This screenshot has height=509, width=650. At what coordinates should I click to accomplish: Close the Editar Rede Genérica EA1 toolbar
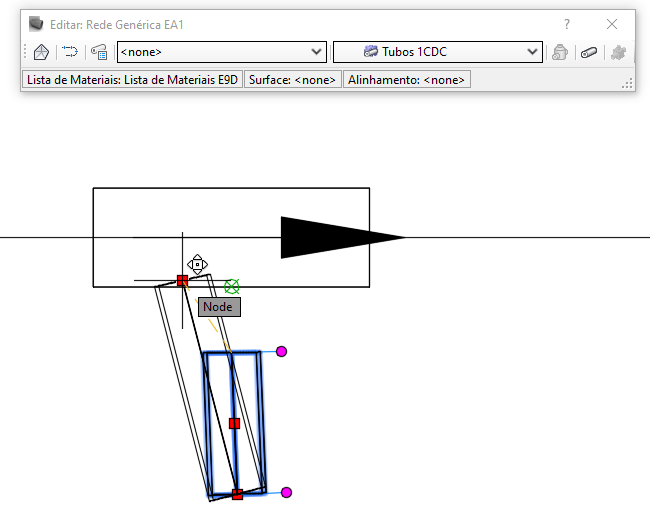[x=612, y=24]
